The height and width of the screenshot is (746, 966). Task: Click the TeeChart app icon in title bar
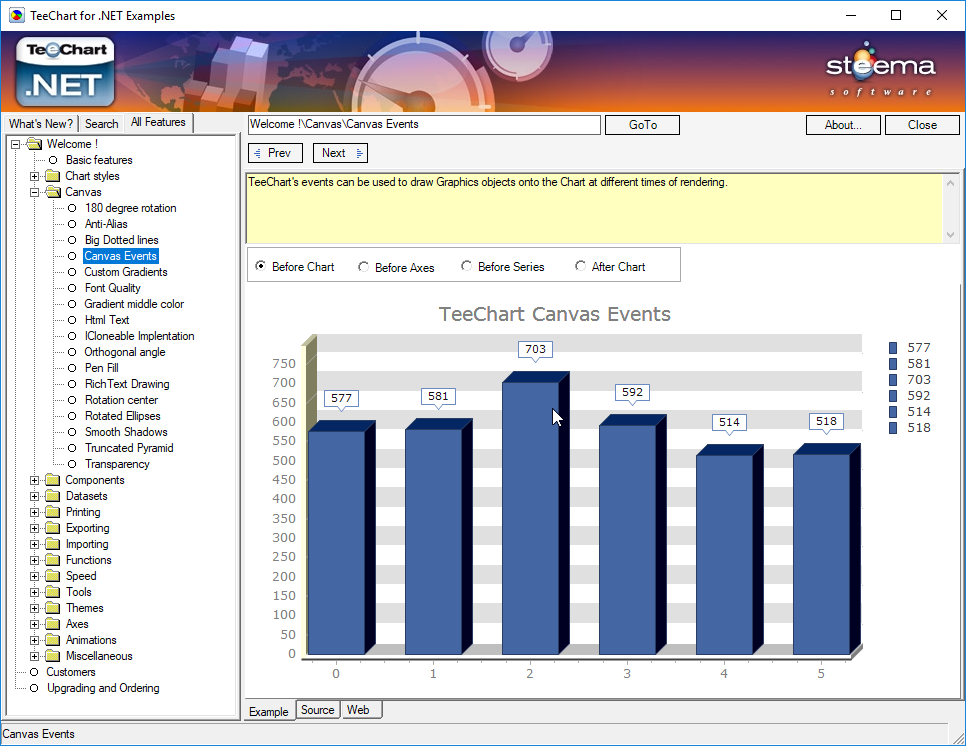point(17,15)
